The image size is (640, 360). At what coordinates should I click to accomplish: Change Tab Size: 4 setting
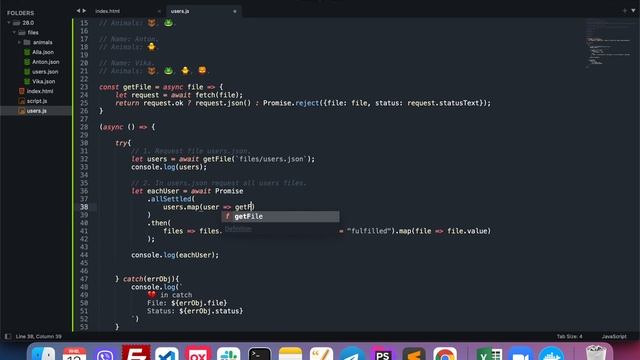point(569,336)
